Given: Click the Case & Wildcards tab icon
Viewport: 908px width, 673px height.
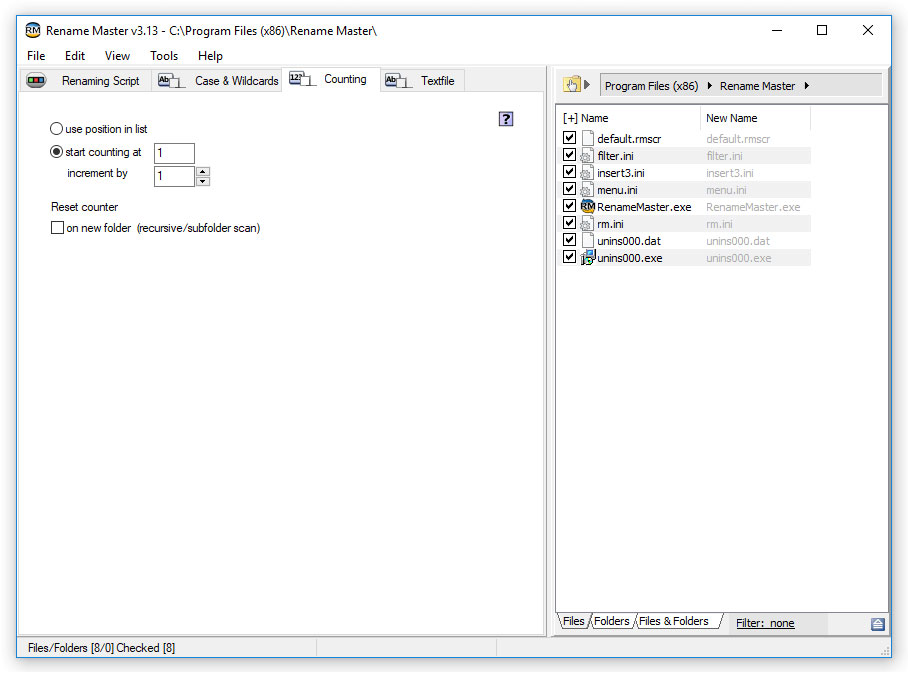Looking at the screenshot, I should pos(171,81).
